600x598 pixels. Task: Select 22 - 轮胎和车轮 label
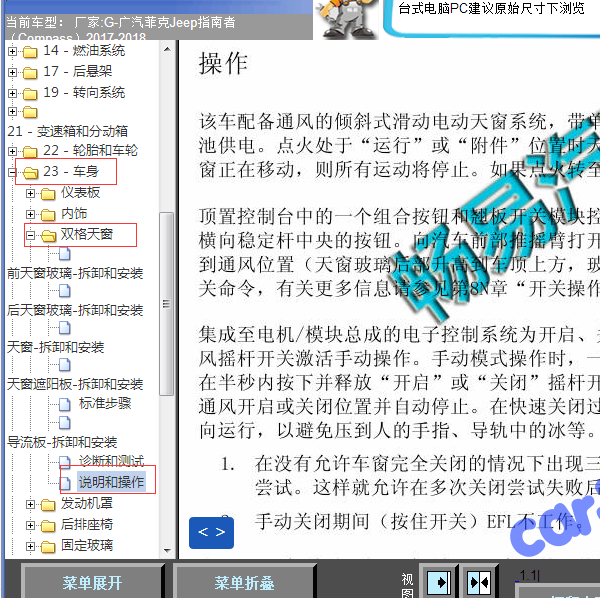click(x=90, y=150)
